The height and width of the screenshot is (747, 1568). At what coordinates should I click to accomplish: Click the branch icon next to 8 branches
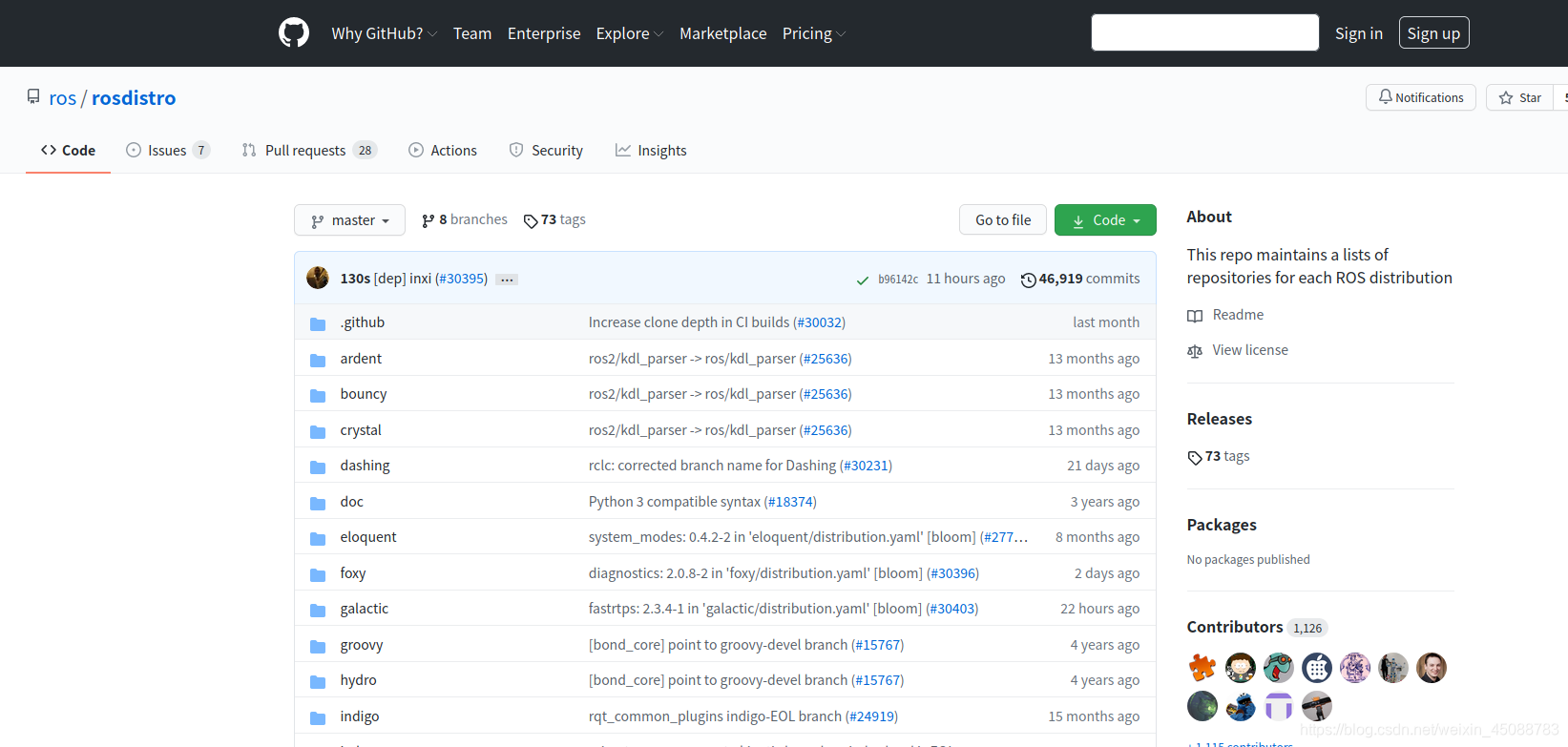[x=429, y=220]
